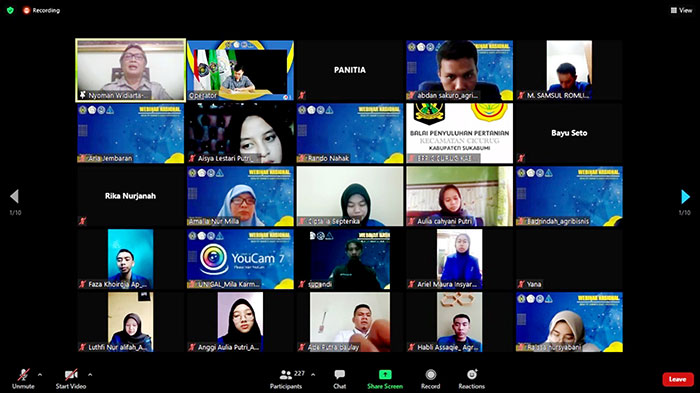Go to next gallery page arrow
This screenshot has height=393, width=700.
pos(685,196)
